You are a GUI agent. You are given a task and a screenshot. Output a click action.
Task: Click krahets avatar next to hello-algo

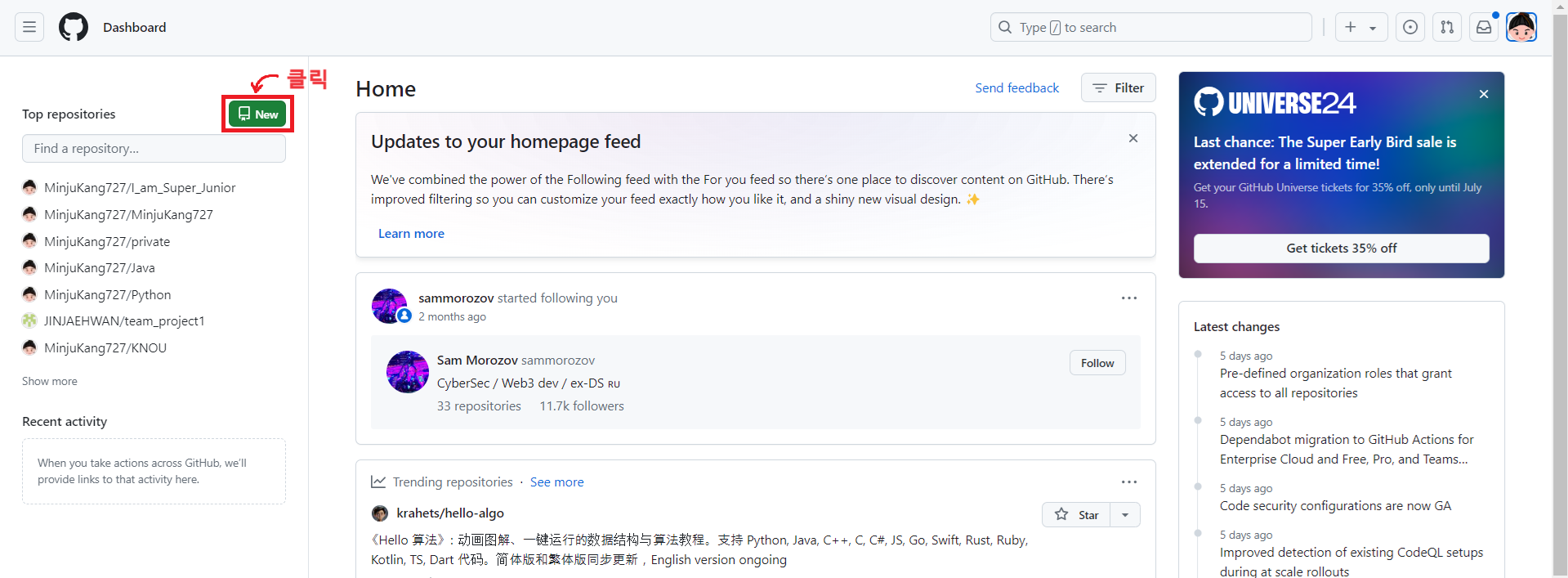[380, 513]
